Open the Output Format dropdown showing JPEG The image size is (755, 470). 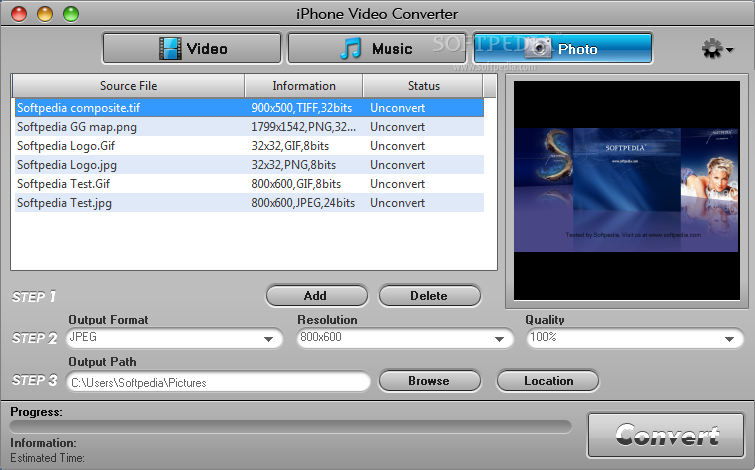tap(174, 338)
